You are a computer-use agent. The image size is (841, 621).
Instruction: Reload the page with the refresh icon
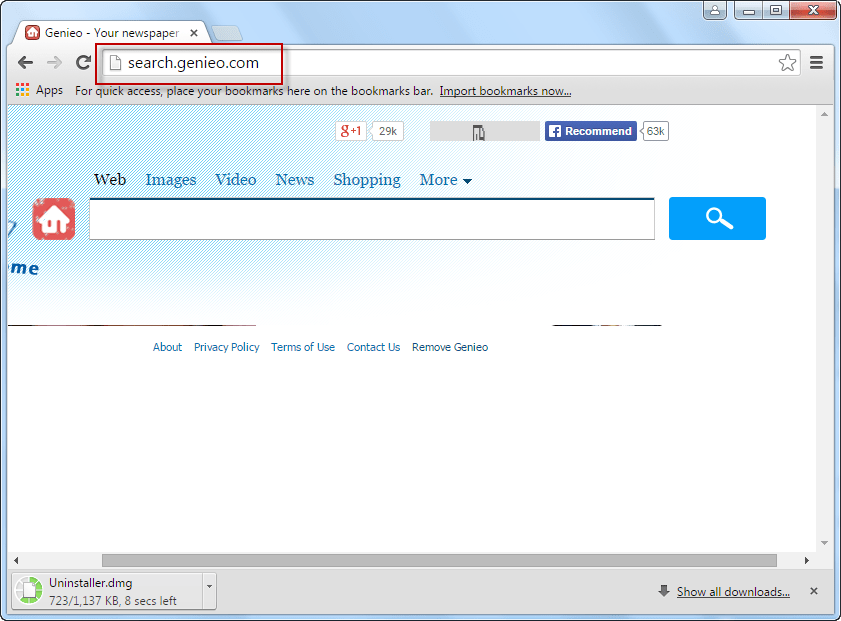coord(83,63)
